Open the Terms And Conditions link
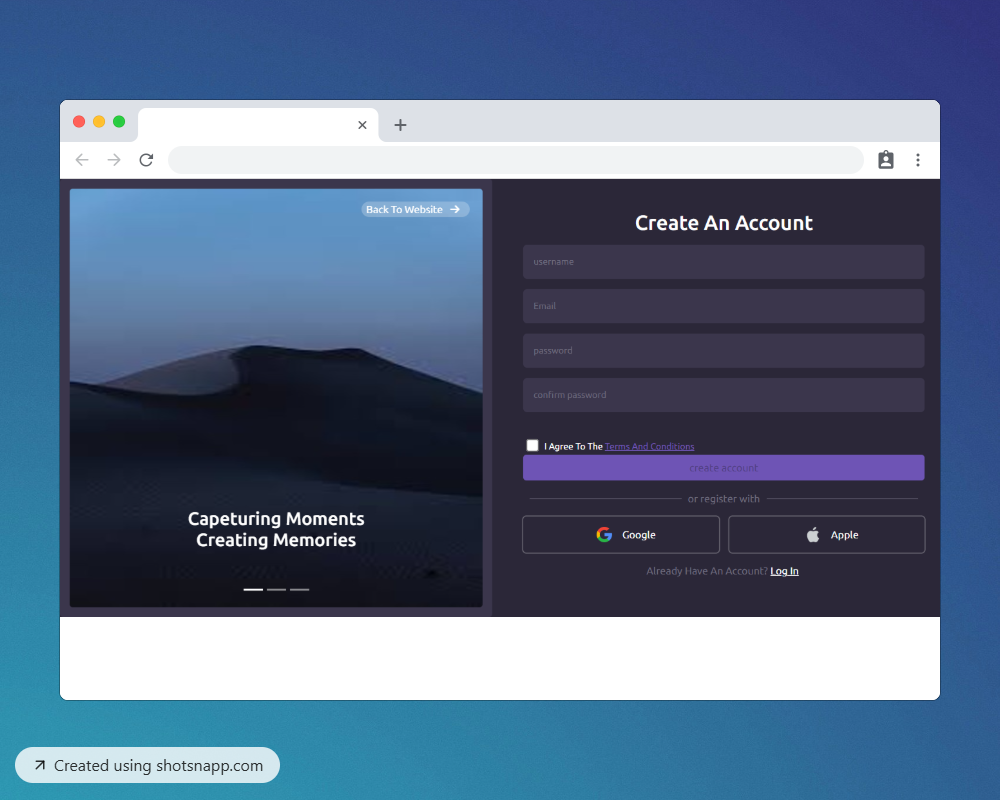This screenshot has height=800, width=1000. (649, 447)
